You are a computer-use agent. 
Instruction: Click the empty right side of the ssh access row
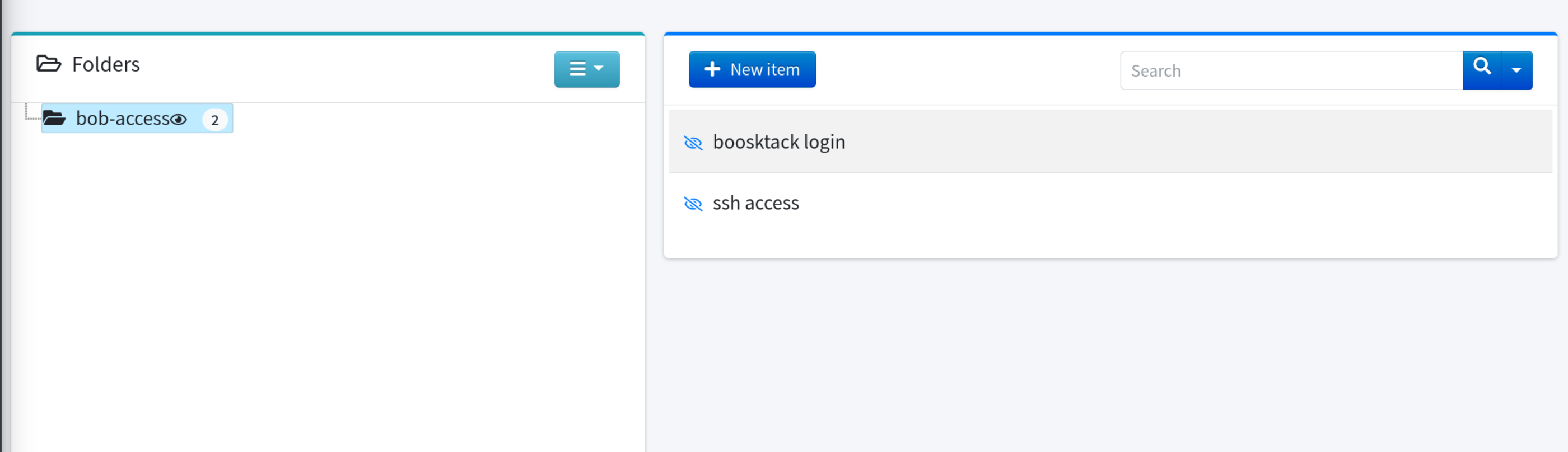tap(1217, 203)
